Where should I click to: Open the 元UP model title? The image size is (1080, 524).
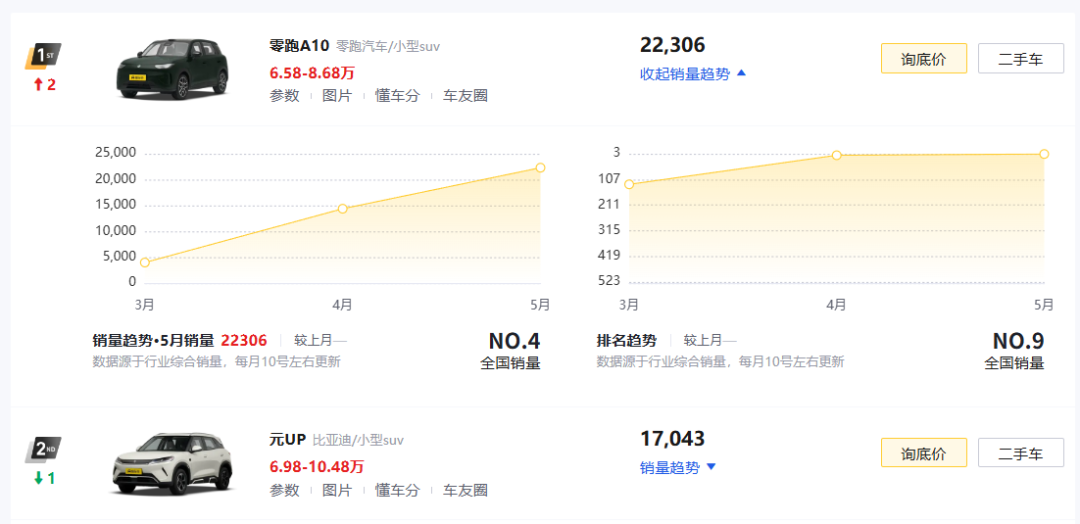coord(287,439)
